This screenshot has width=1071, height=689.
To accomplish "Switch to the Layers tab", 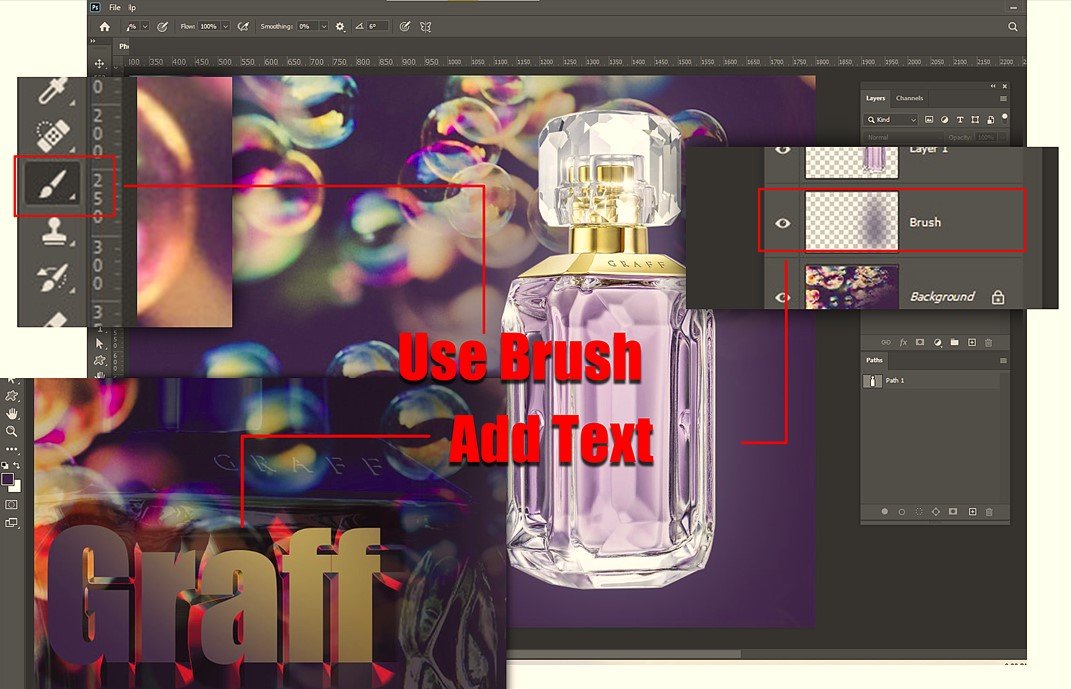I will pos(876,98).
